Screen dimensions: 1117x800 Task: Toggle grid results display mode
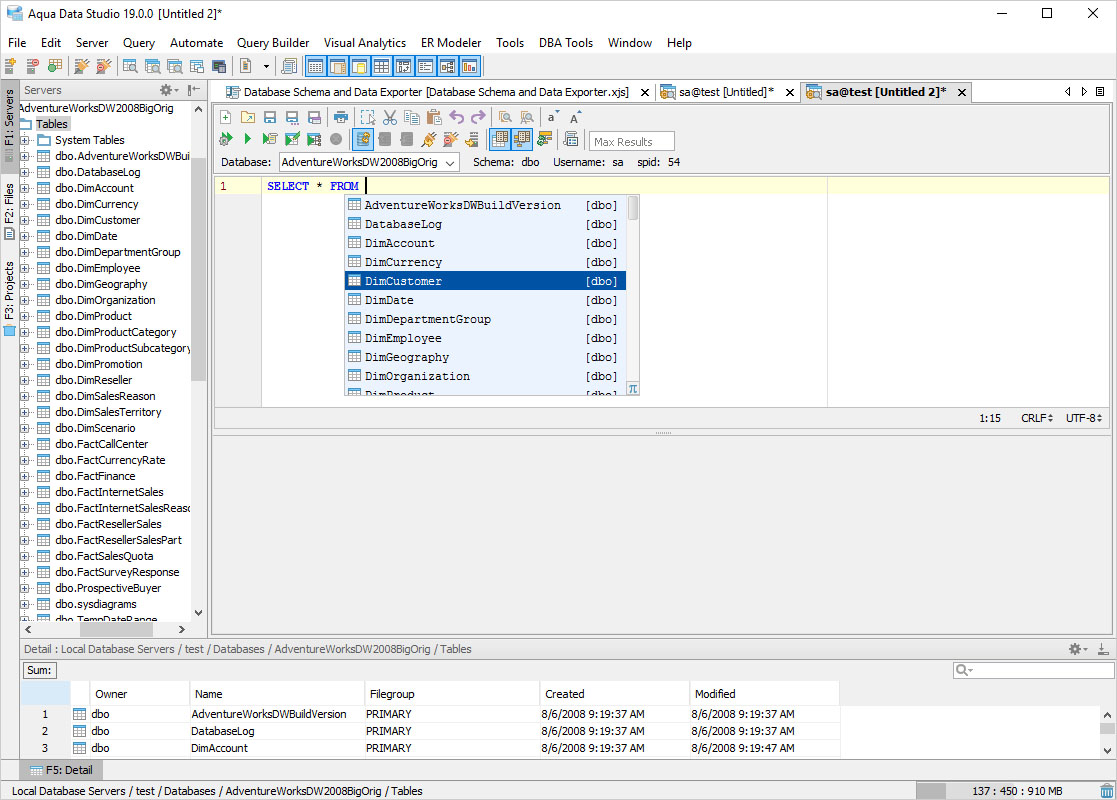(500, 139)
